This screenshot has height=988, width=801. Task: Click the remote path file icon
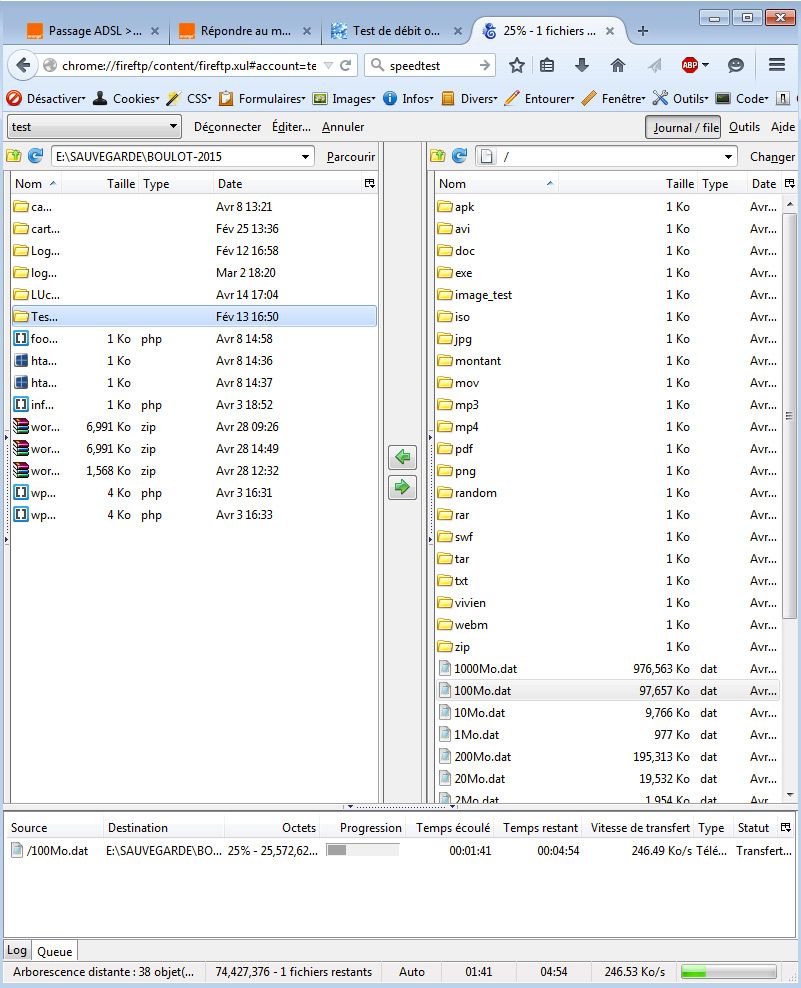[487, 156]
